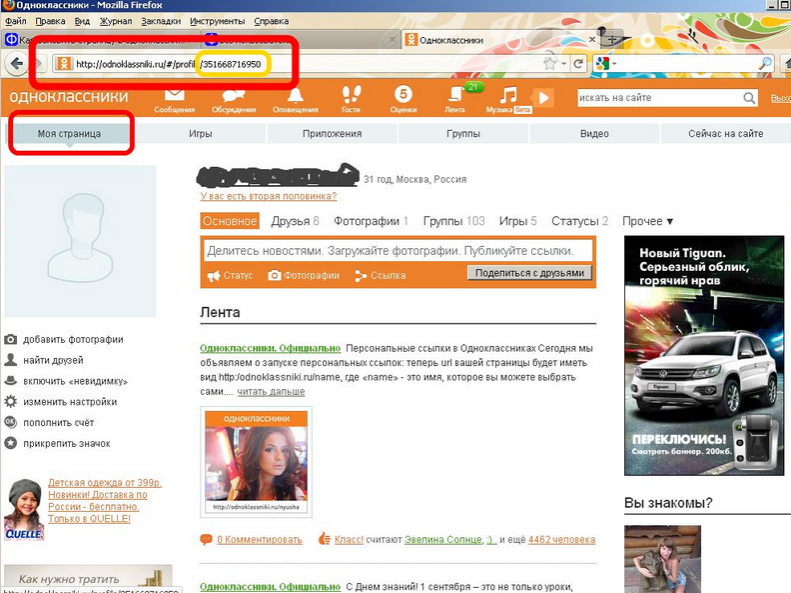Select the Моя страница tab
Screen dimensions: 791x593
69,134
